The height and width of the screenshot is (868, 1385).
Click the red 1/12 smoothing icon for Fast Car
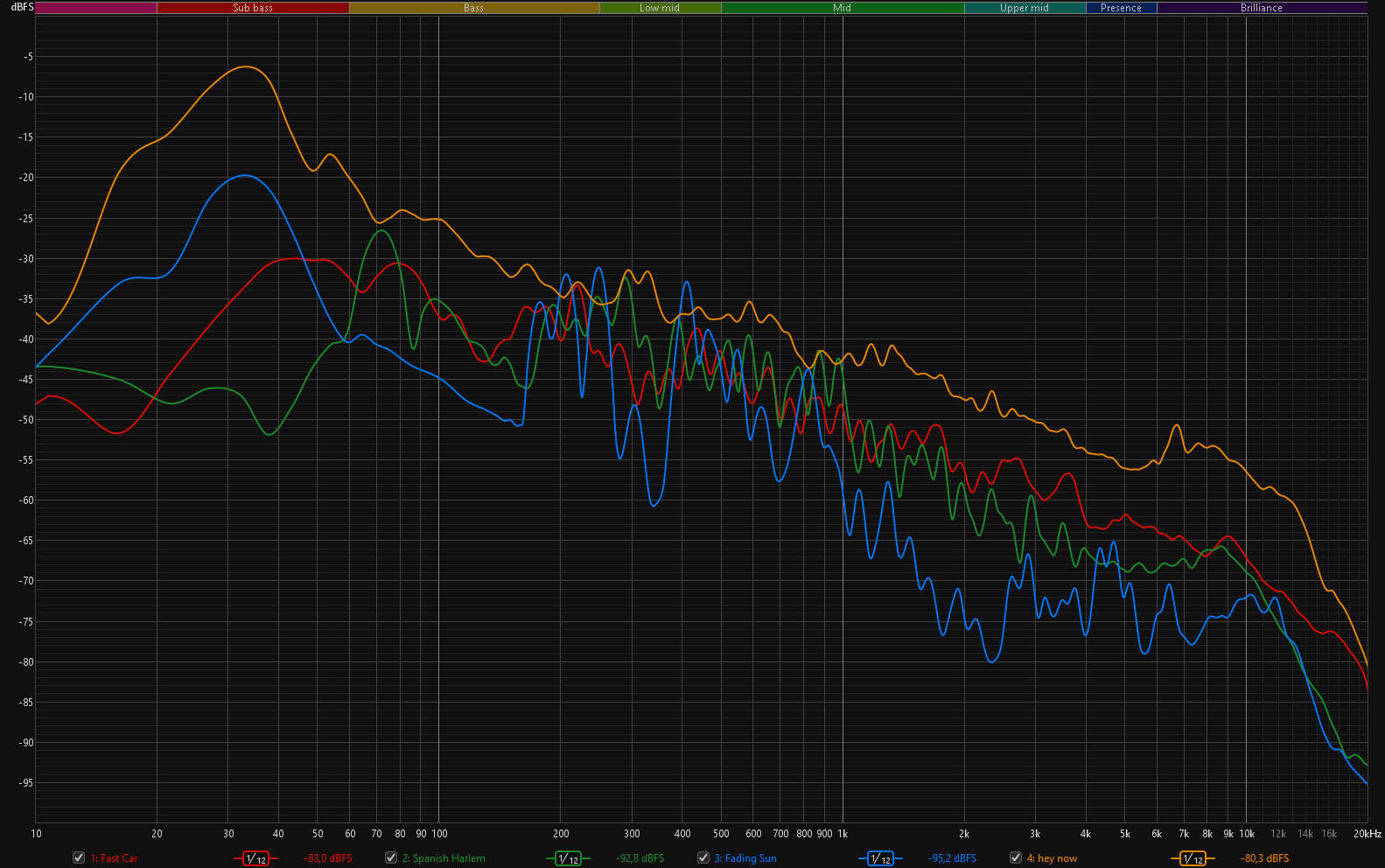[x=255, y=858]
